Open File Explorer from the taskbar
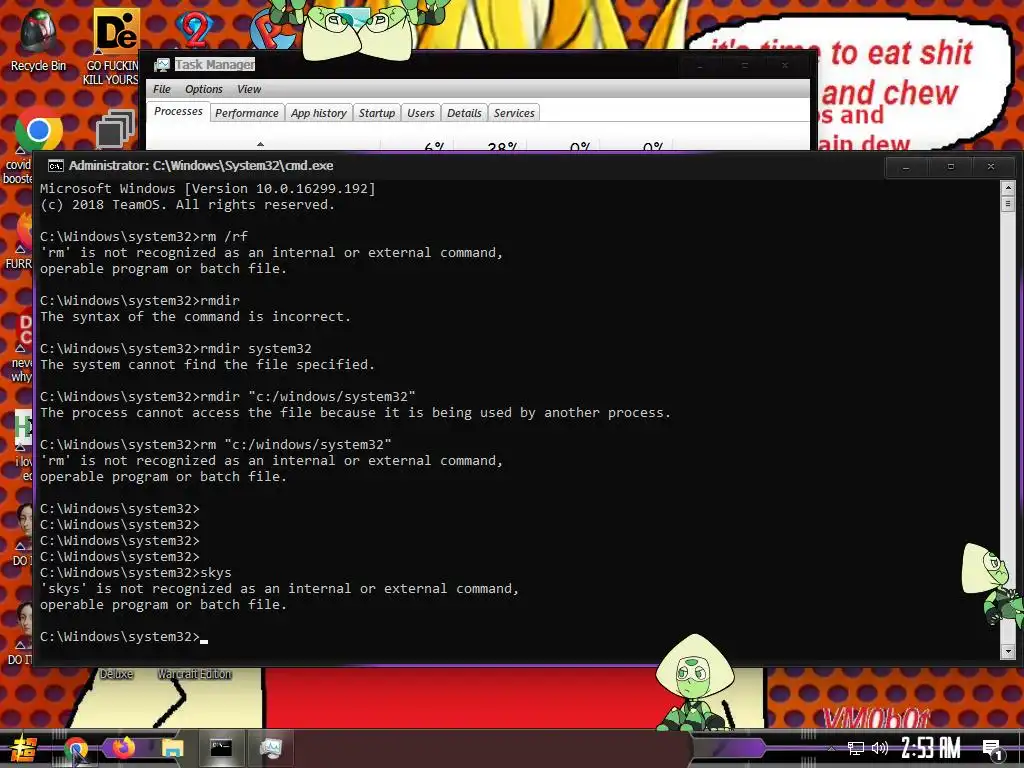 [173, 748]
